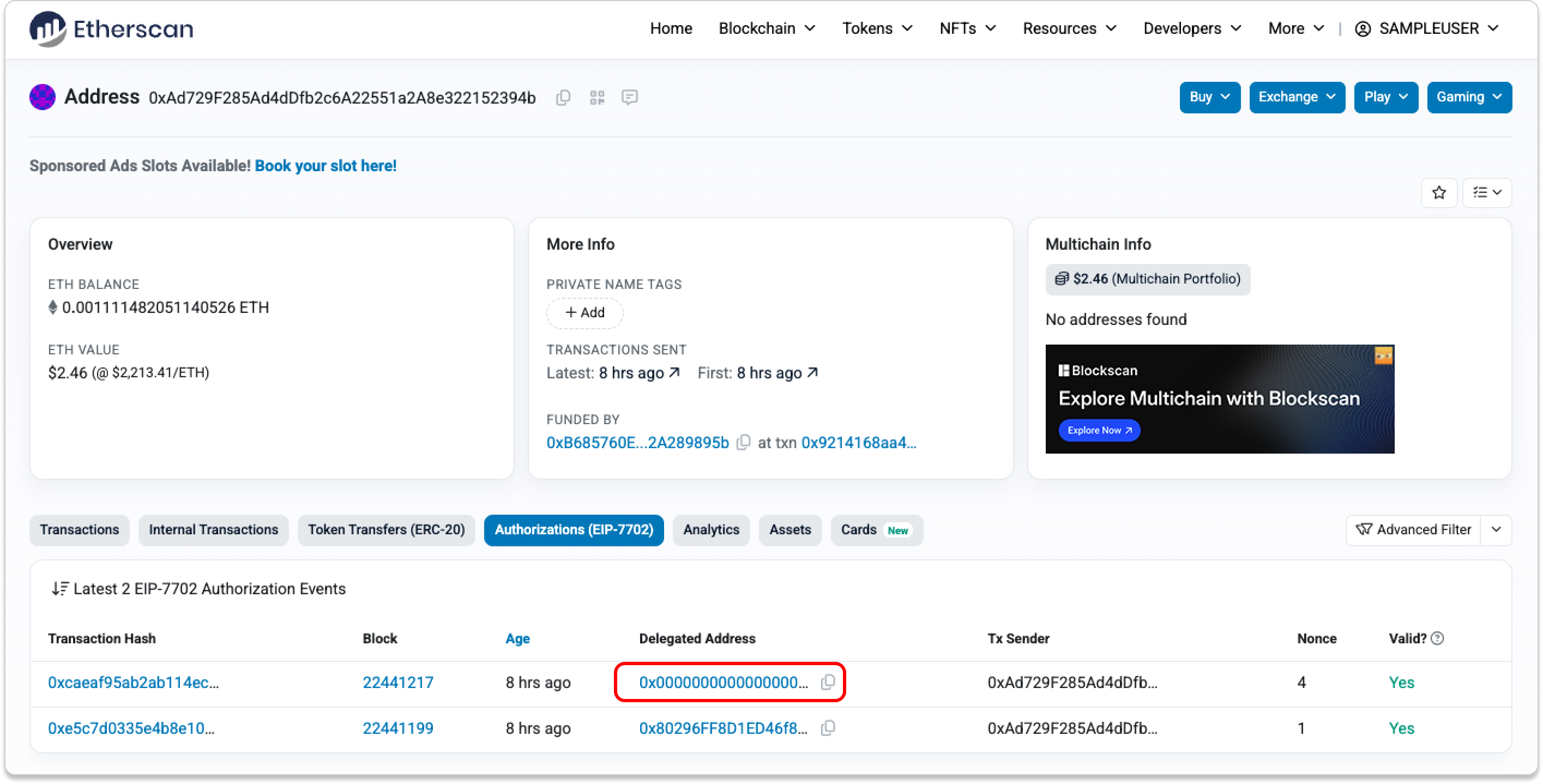Viewport: 1543px width, 784px height.
Task: Click the Valid? help question icon
Action: pyautogui.click(x=1437, y=638)
